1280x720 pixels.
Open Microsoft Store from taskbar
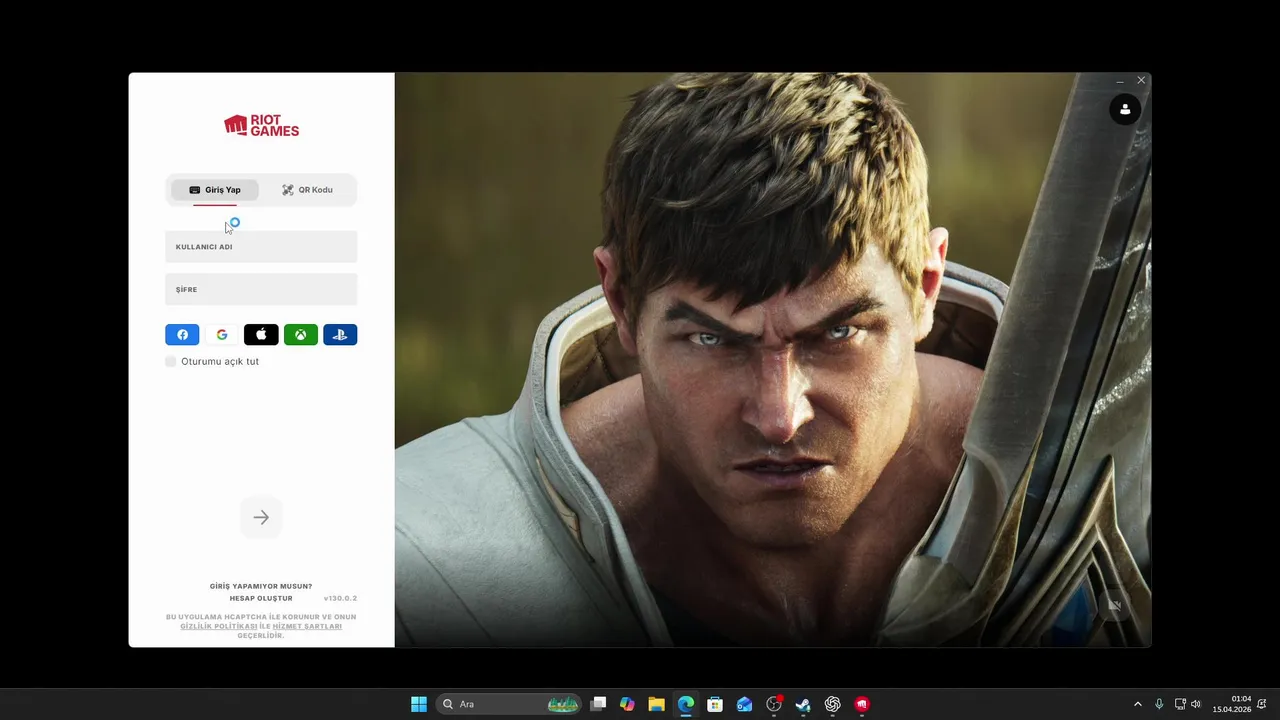(x=715, y=704)
